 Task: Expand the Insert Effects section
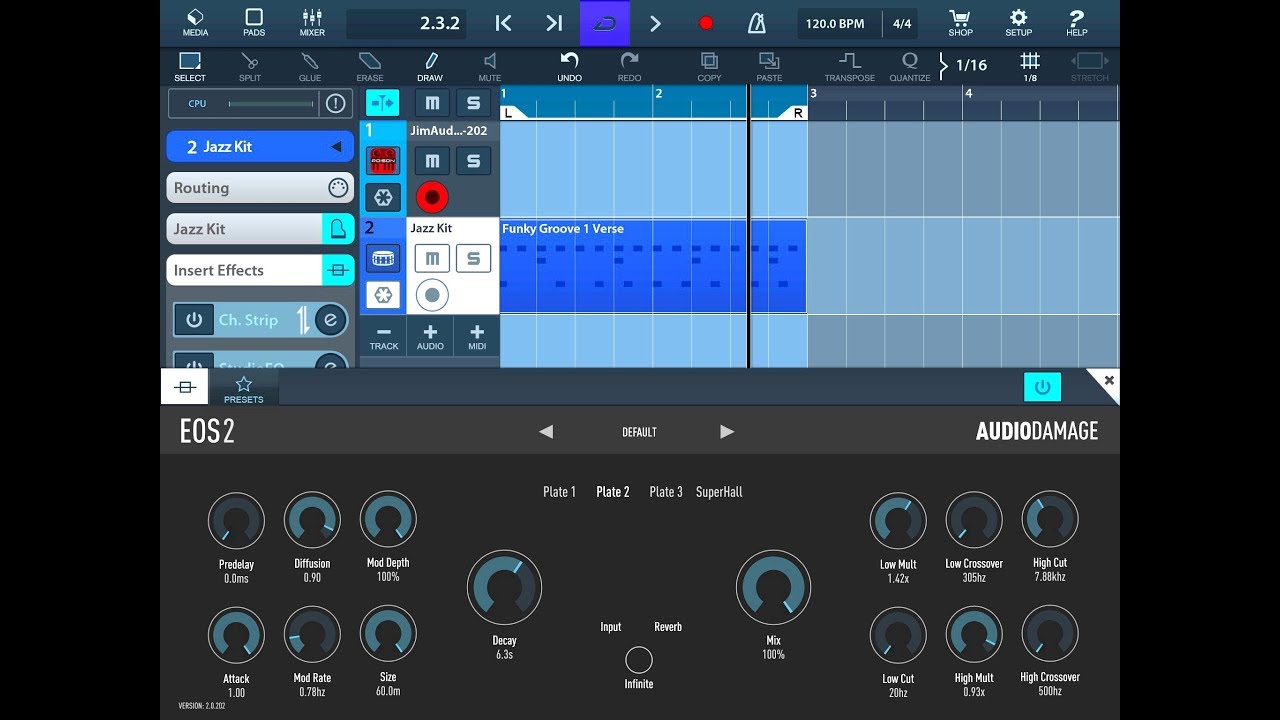(260, 270)
